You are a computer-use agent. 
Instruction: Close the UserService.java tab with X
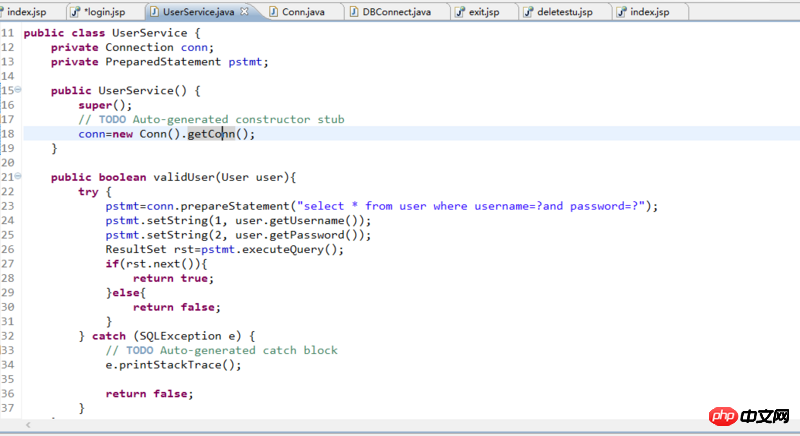(246, 11)
